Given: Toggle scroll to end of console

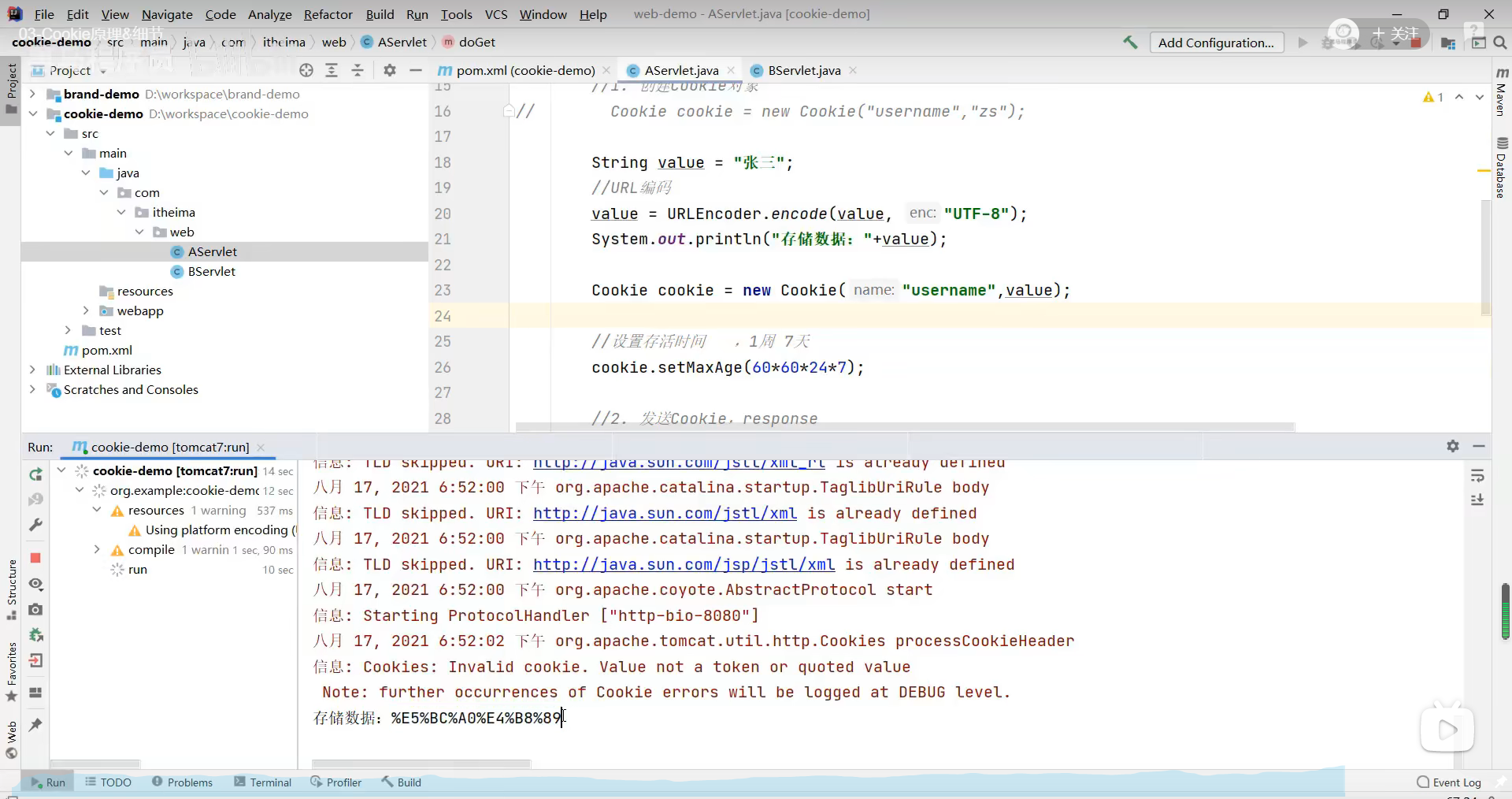Looking at the screenshot, I should tap(1477, 500).
